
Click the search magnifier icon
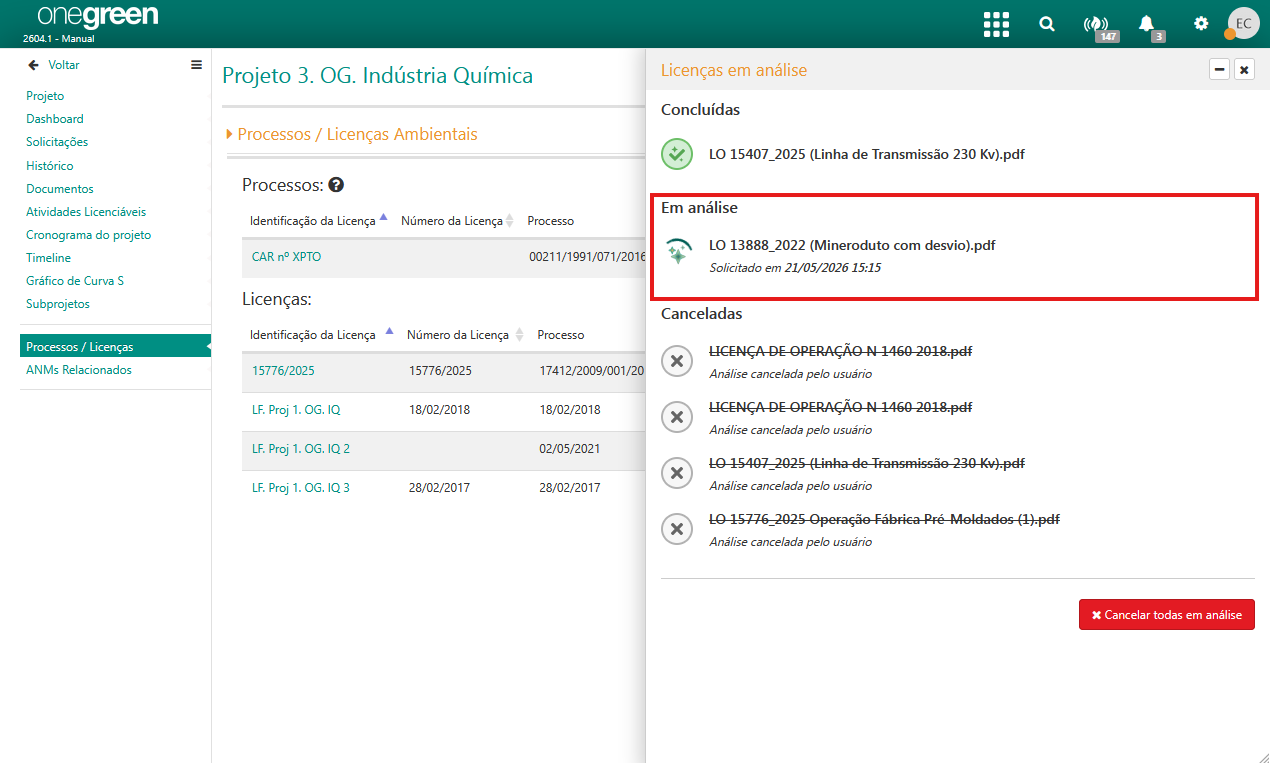[1047, 24]
